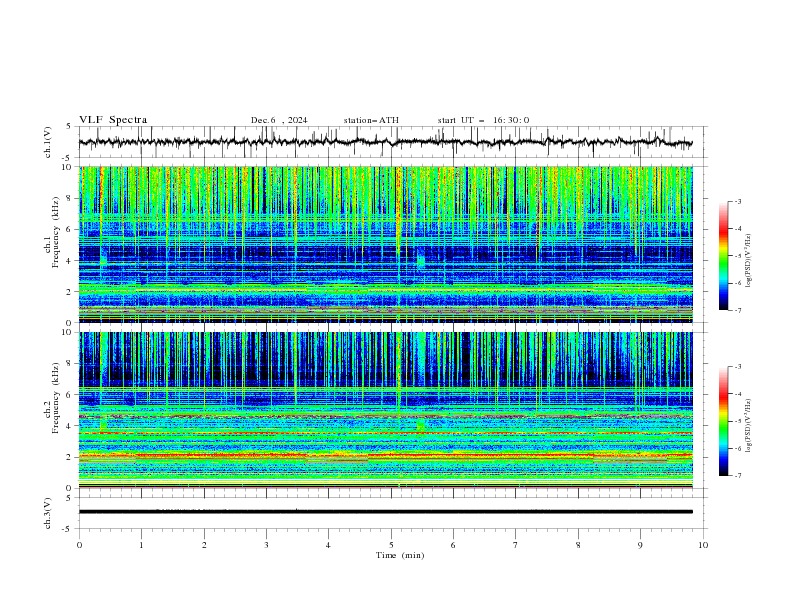This screenshot has width=792, height=612.
Task: Click the ch.2 "Frequency (kHz)" axis label
Action: (x=55, y=398)
